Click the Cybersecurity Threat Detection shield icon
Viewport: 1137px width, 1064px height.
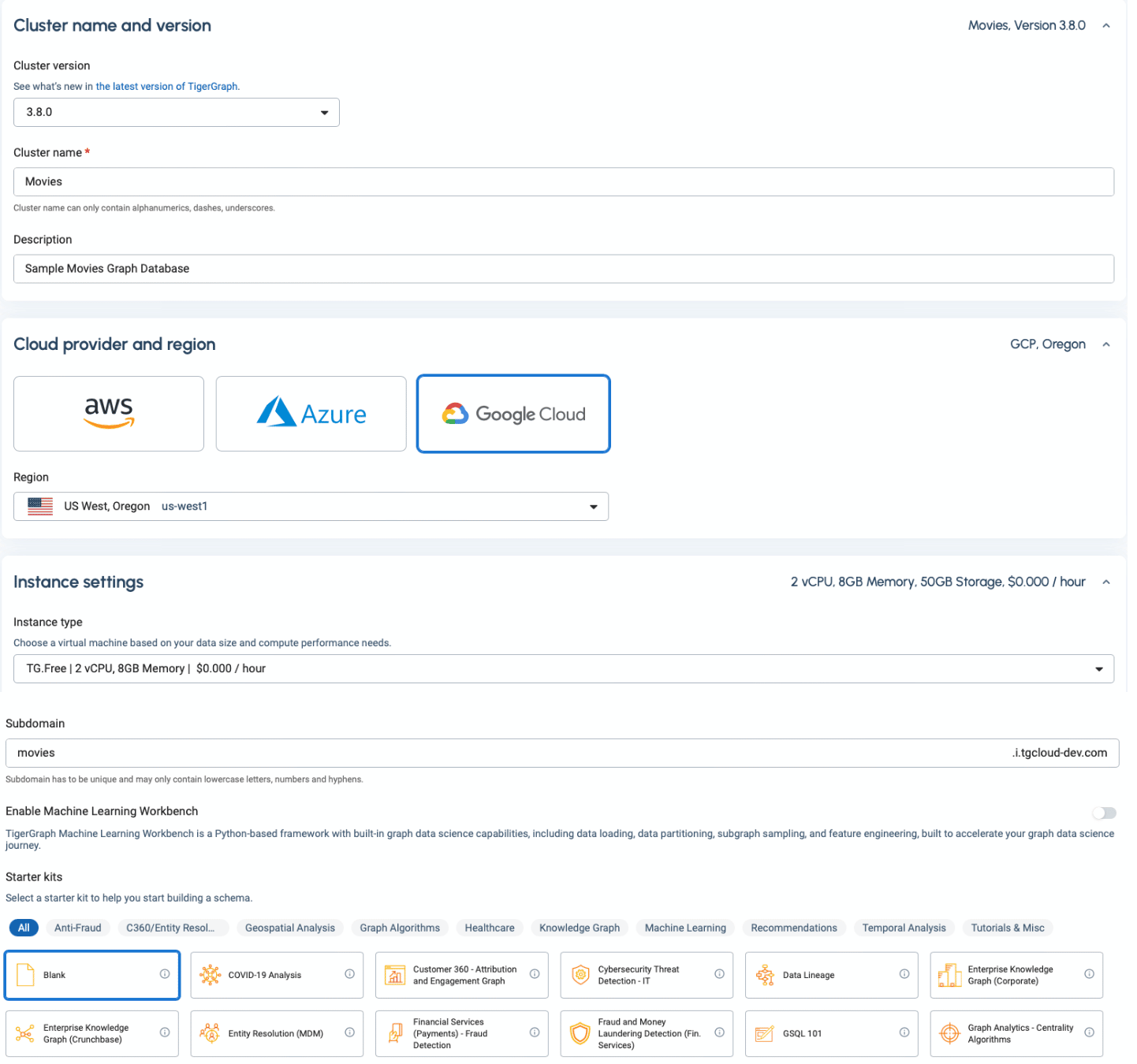click(x=580, y=975)
